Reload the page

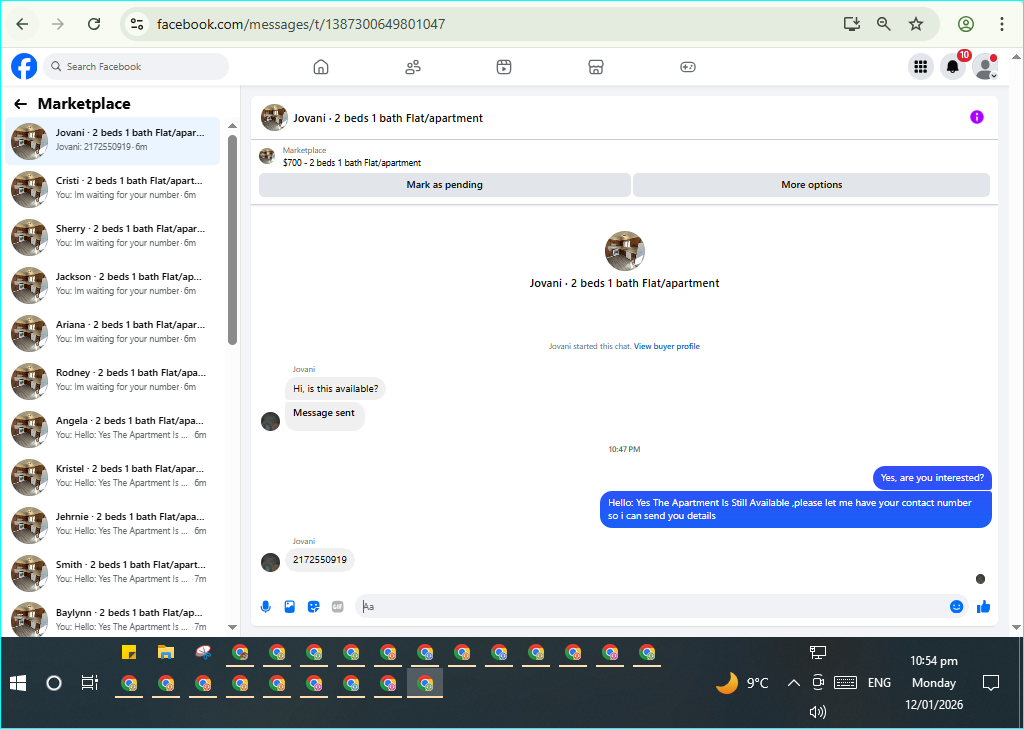(94, 24)
